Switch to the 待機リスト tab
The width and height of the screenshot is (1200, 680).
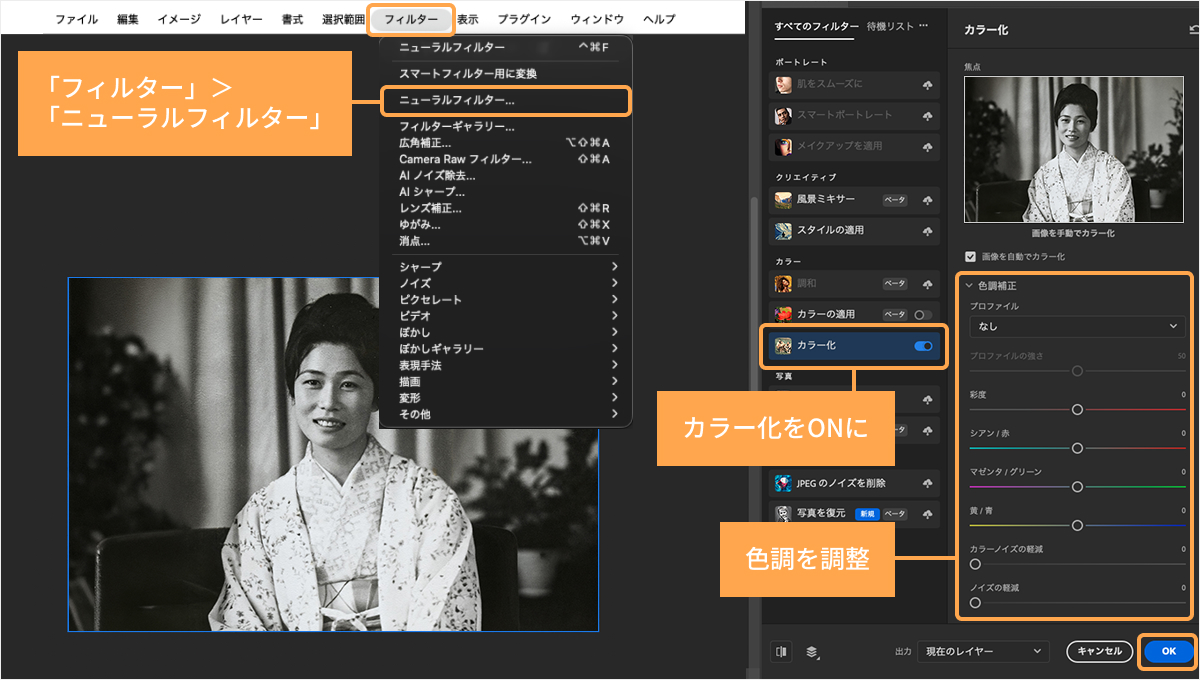click(892, 26)
